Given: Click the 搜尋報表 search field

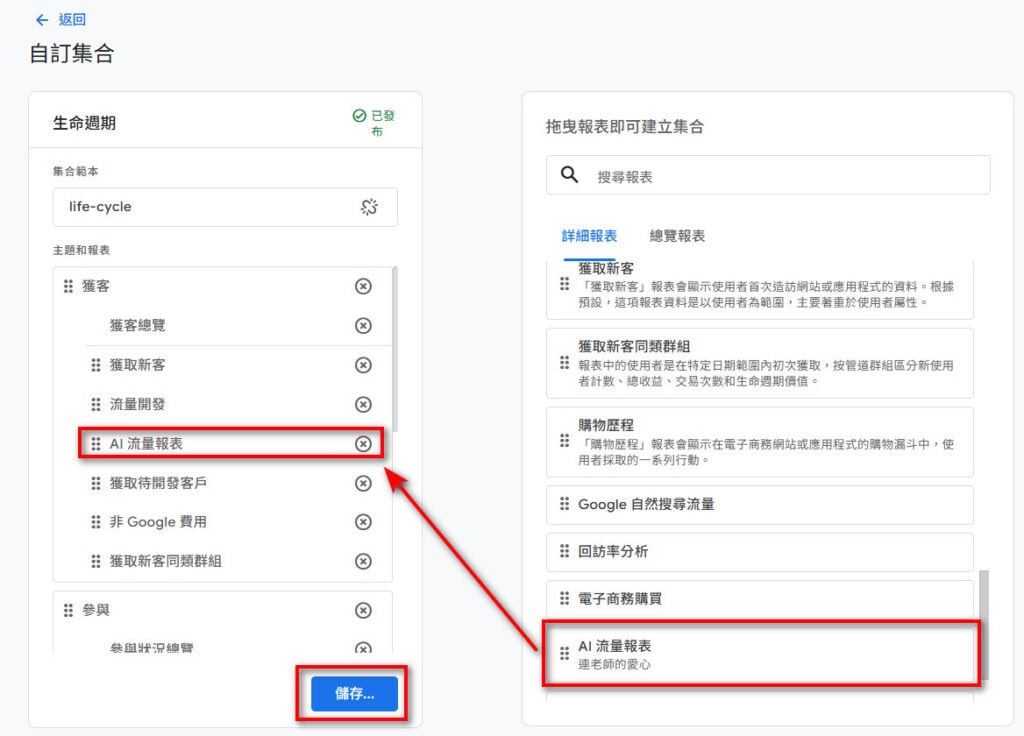Looking at the screenshot, I should click(780, 176).
